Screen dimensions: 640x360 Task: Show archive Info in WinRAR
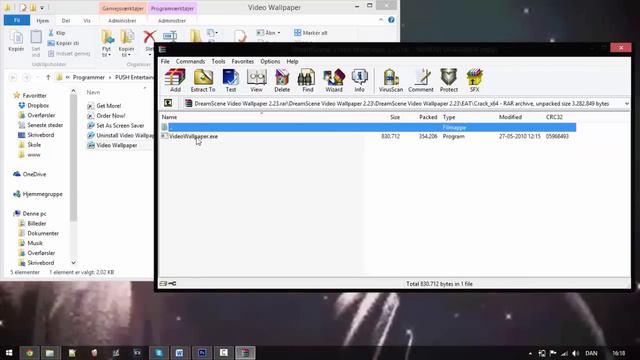coord(359,80)
